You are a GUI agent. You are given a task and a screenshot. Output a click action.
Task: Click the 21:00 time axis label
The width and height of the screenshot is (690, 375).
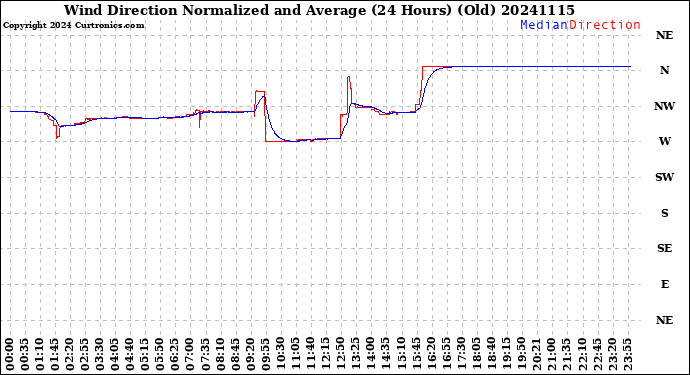551,355
